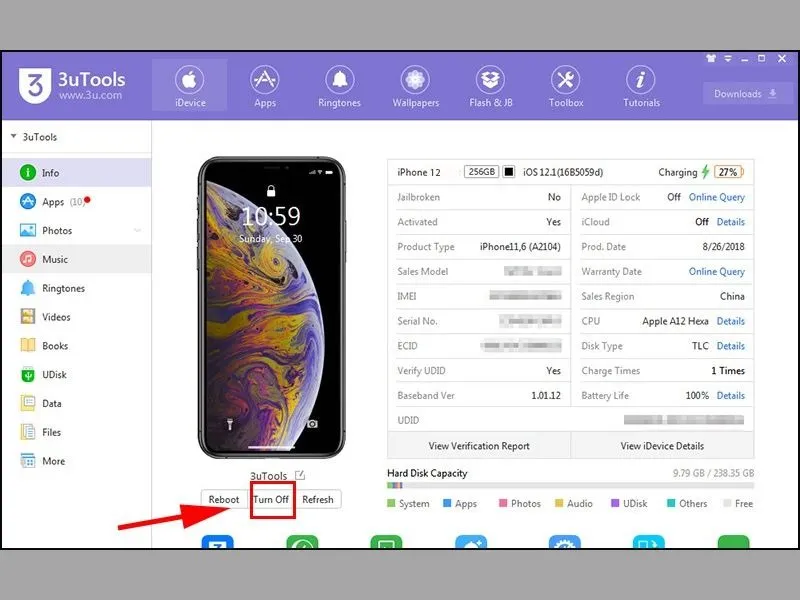Collapse the 3uTools tree node
The height and width of the screenshot is (600, 800).
point(13,136)
